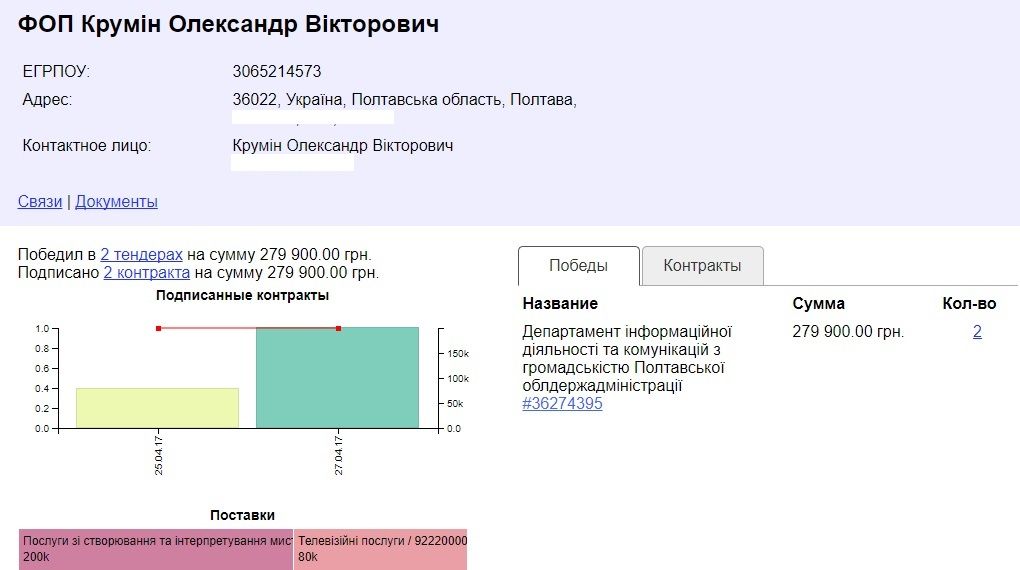Click the '2 тендерах' link

point(141,255)
